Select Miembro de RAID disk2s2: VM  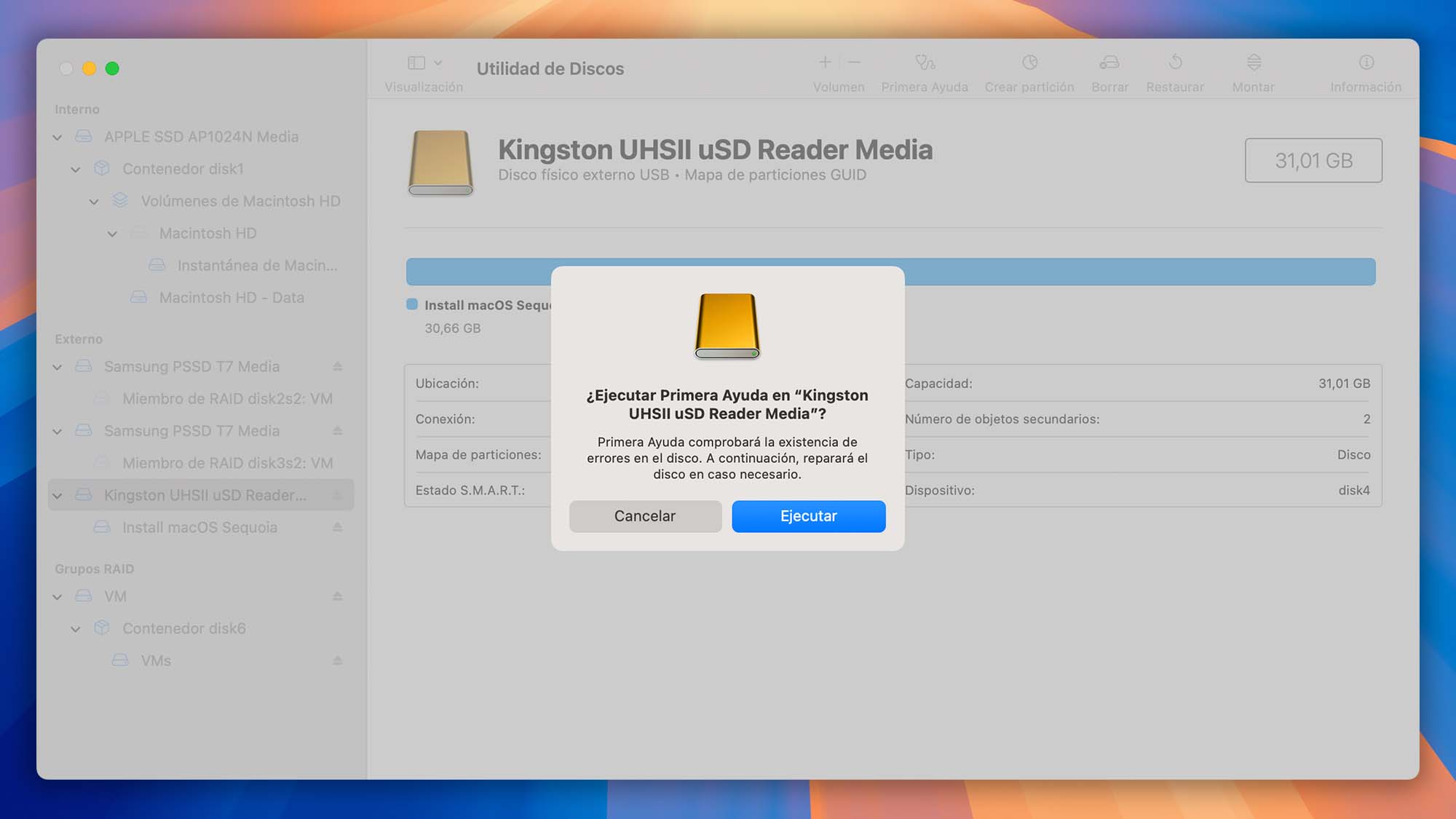pyautogui.click(x=201, y=399)
